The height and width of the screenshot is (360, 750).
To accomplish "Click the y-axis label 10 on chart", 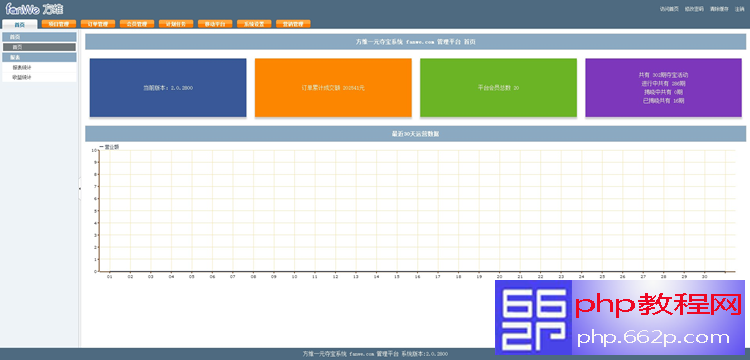I will (94, 150).
